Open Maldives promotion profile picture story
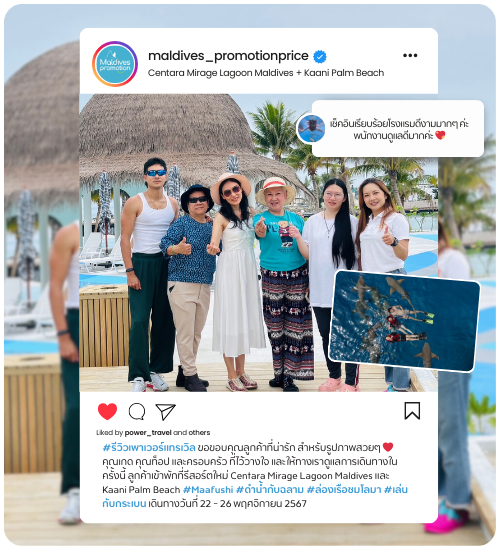 point(115,64)
